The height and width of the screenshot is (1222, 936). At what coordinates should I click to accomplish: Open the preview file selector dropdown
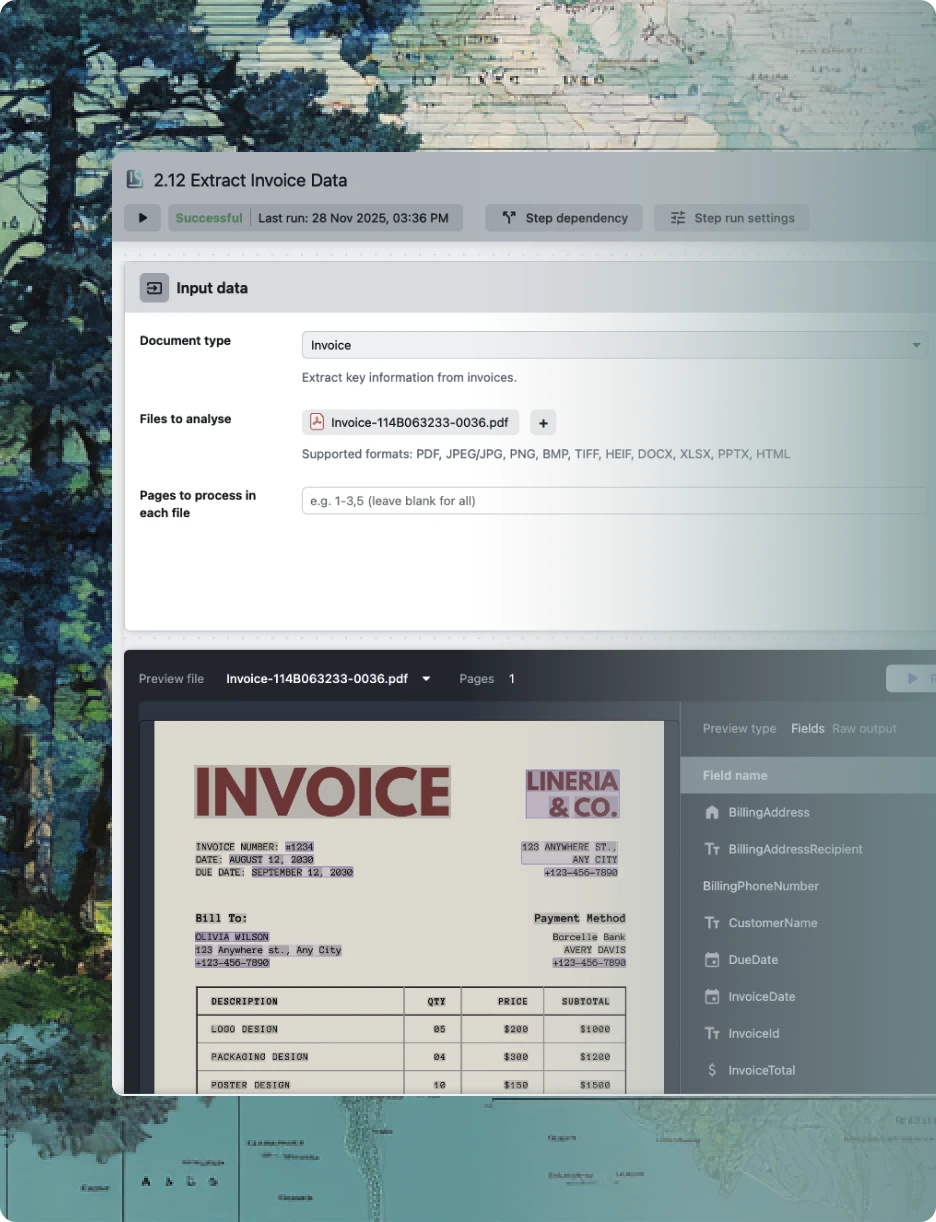tap(426, 678)
